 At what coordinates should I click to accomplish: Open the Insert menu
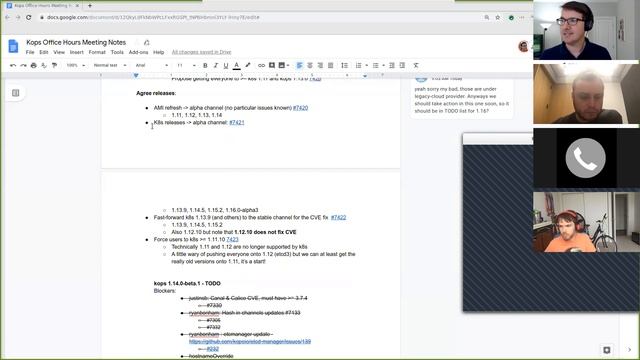pyautogui.click(x=76, y=52)
